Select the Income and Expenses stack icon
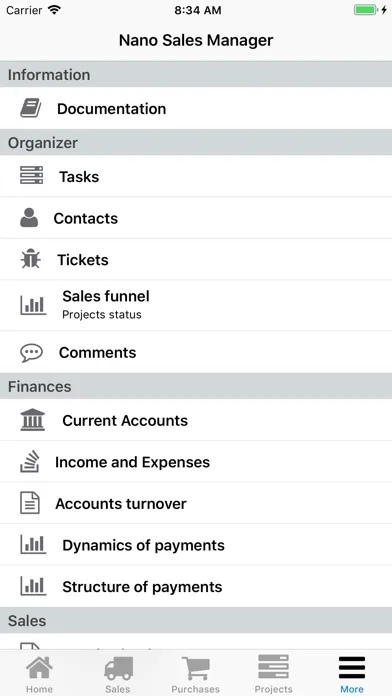The height and width of the screenshot is (696, 392). pyautogui.click(x=30, y=461)
